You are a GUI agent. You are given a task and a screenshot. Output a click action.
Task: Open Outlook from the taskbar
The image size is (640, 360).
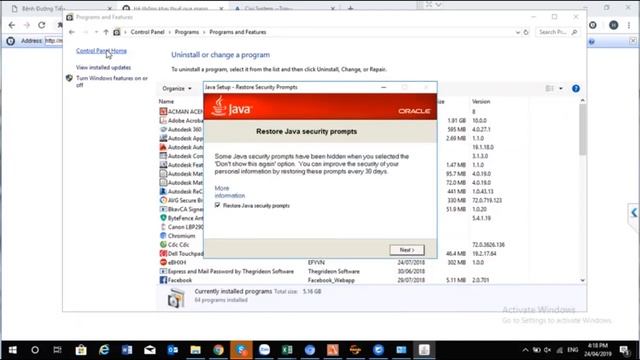[x=173, y=350]
